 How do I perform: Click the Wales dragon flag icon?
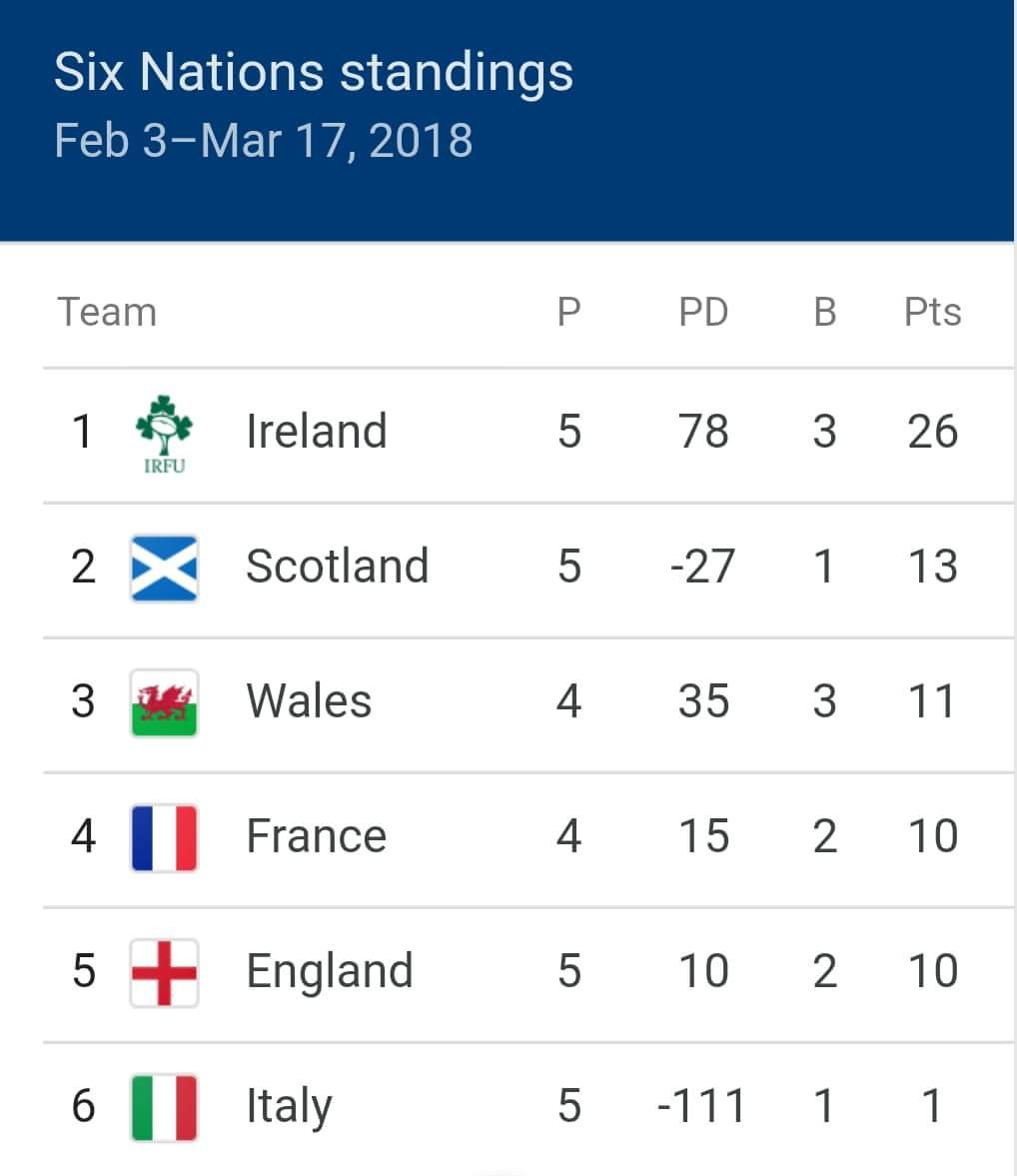[165, 702]
